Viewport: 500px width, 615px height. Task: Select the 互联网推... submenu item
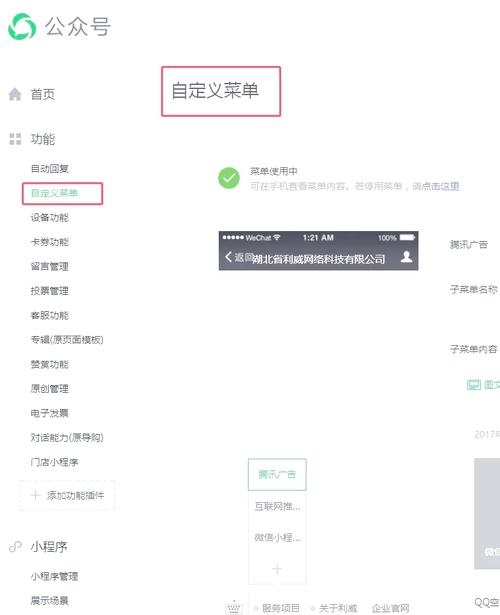pos(277,506)
